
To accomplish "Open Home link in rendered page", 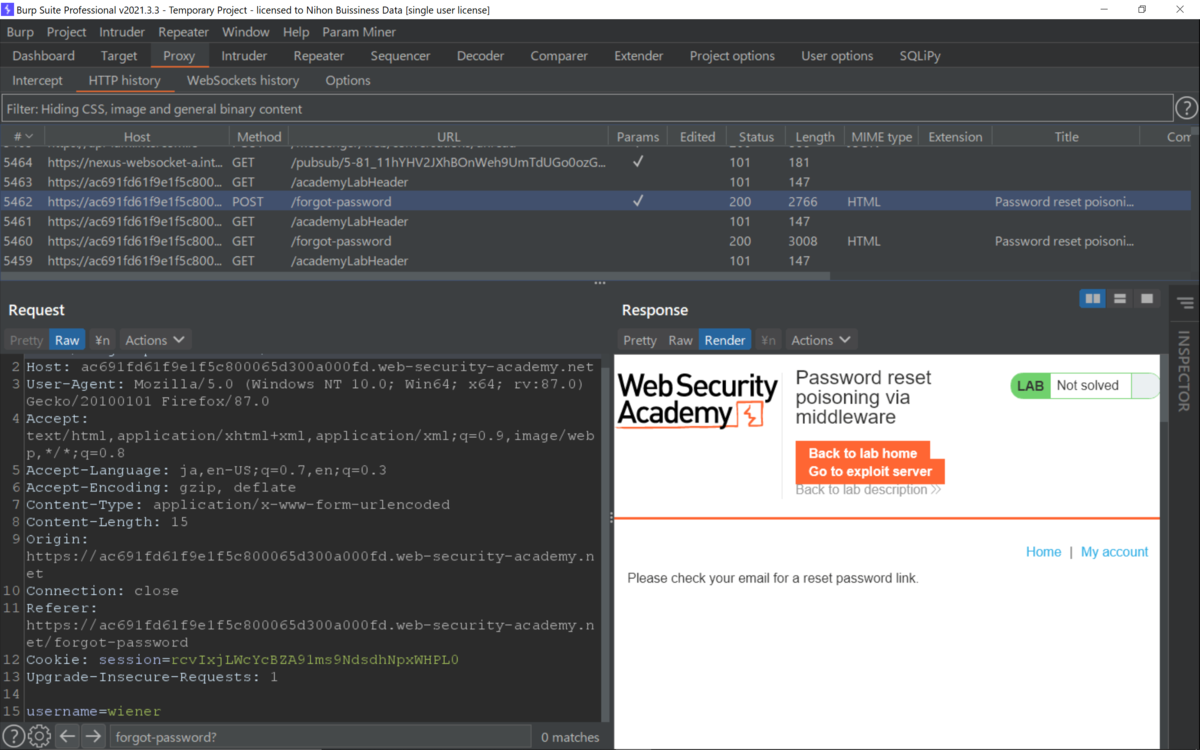I will (1043, 552).
